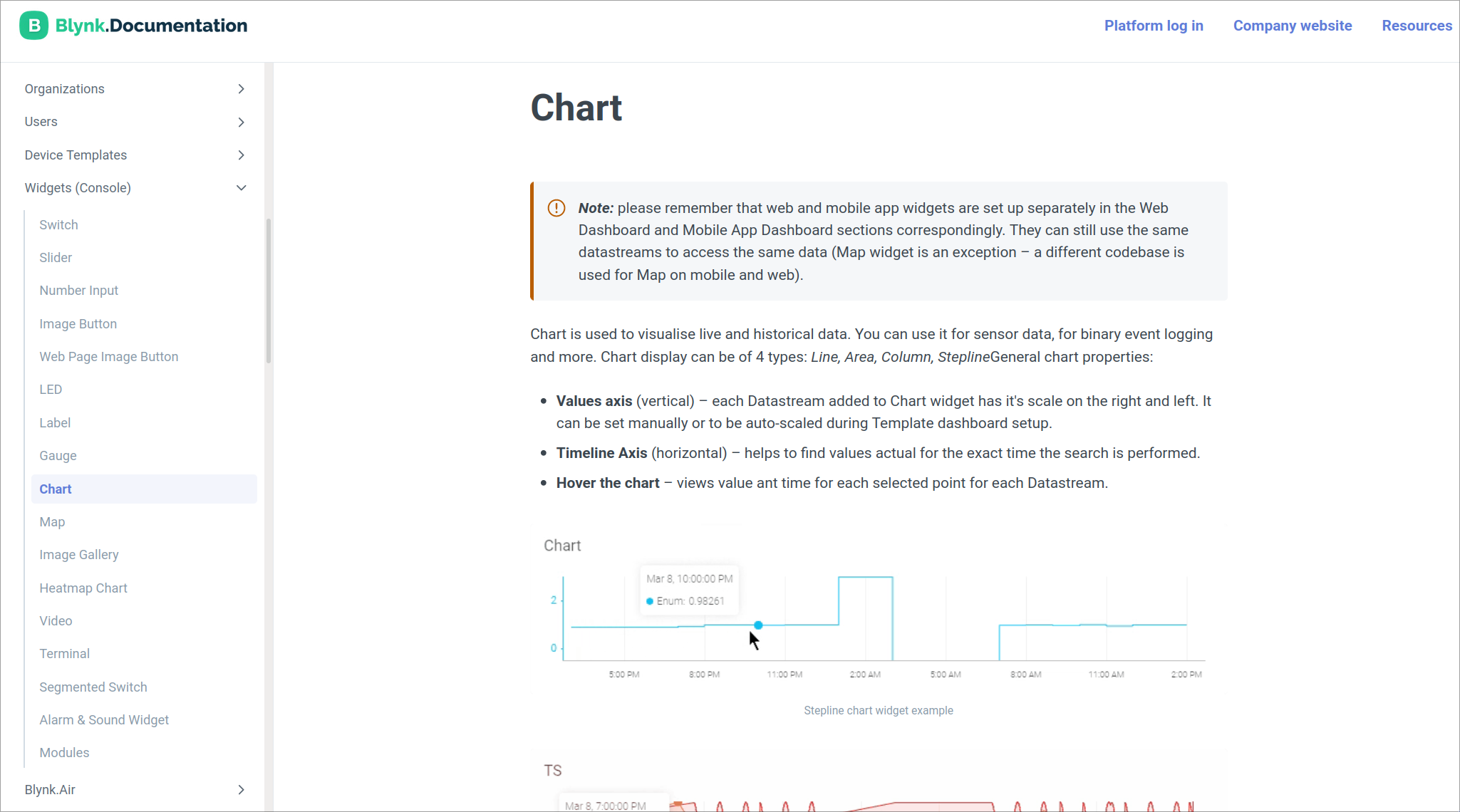This screenshot has height=812, width=1460.
Task: Click the Heatmap Chart sidebar icon
Action: tap(83, 588)
